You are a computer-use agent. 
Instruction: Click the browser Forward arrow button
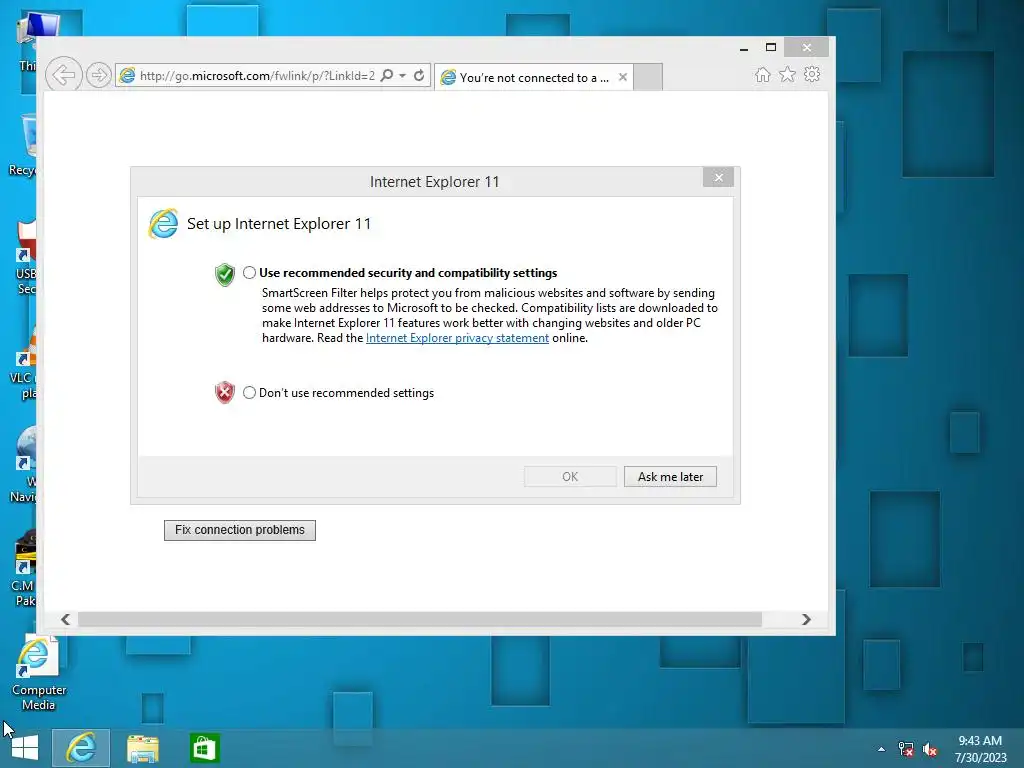tap(99, 75)
